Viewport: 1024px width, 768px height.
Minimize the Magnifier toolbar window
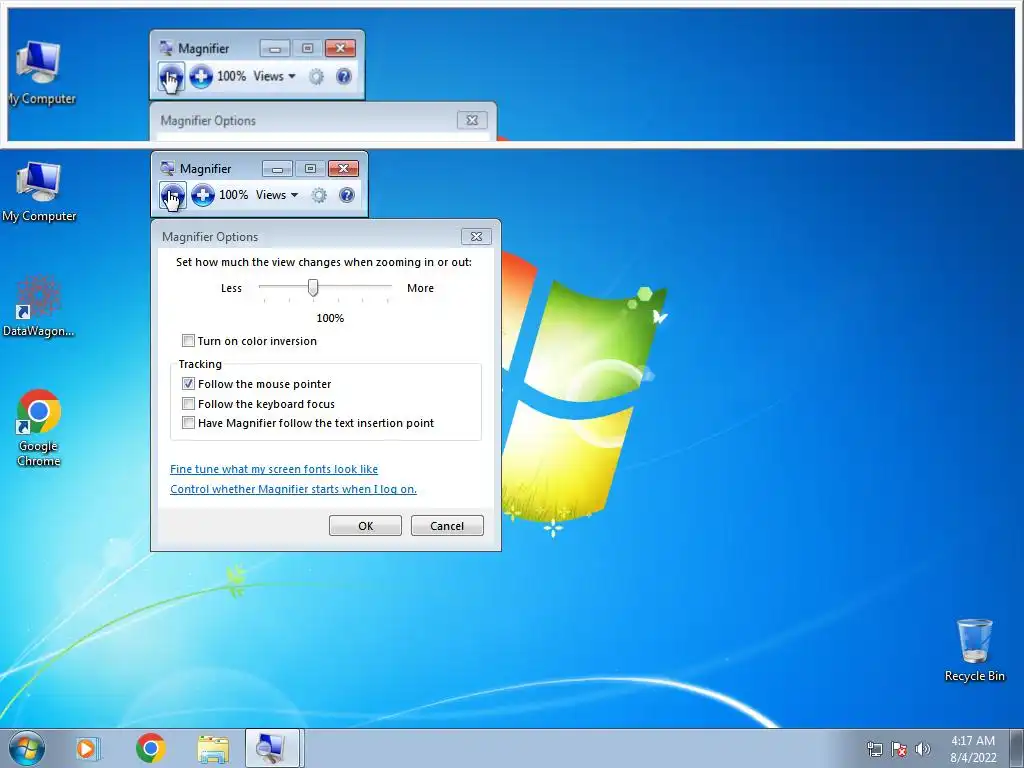pos(277,168)
